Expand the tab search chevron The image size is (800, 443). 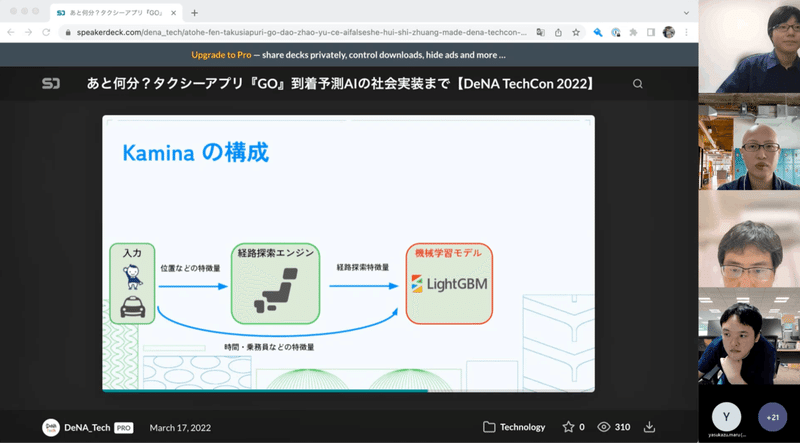(687, 13)
